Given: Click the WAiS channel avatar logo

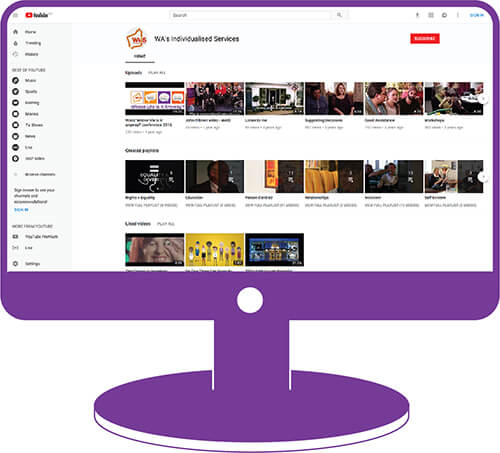Looking at the screenshot, I should 137,39.
